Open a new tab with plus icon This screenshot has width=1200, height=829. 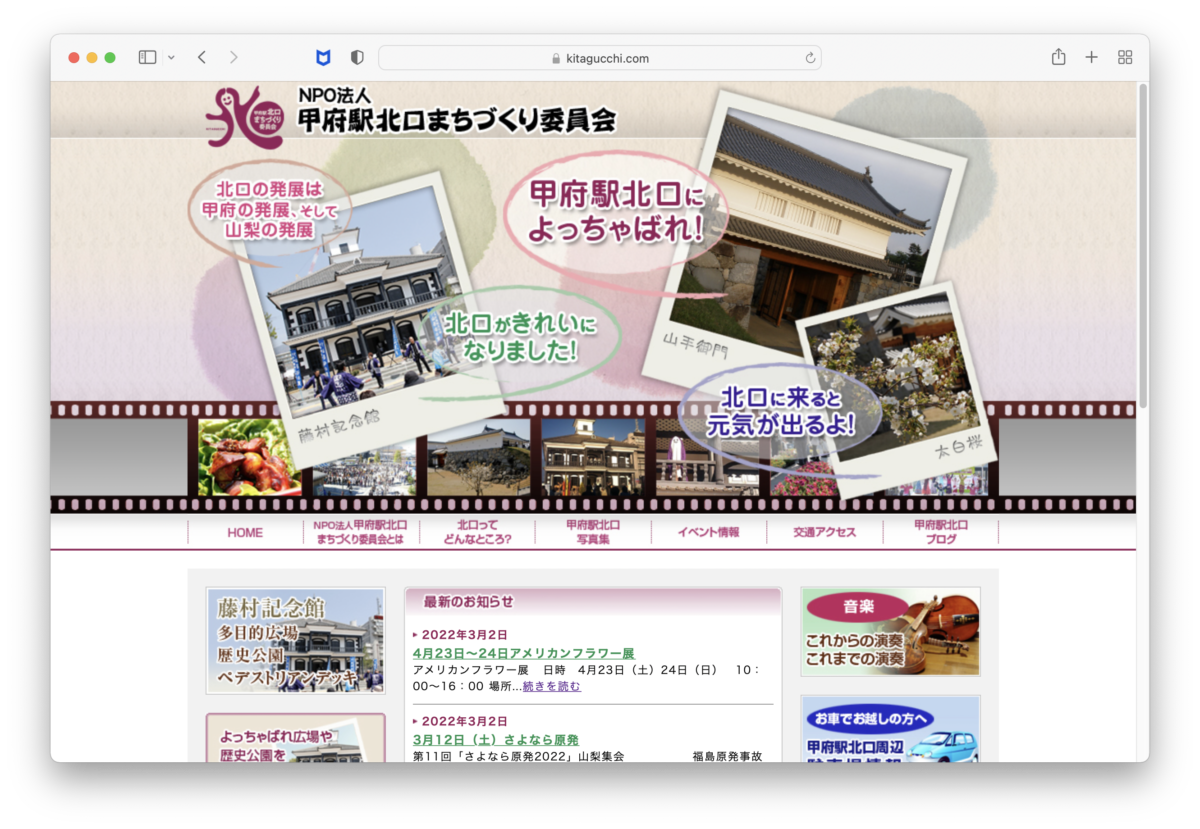point(1091,58)
